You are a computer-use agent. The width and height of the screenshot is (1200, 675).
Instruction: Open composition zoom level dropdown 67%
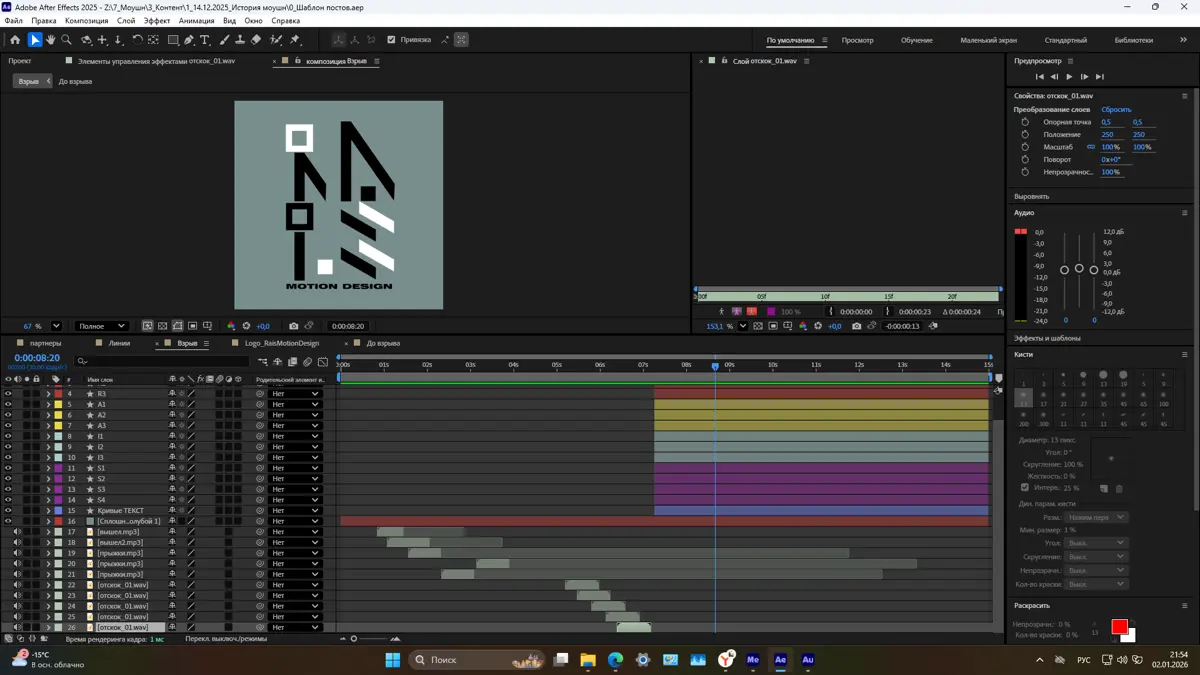(x=56, y=326)
